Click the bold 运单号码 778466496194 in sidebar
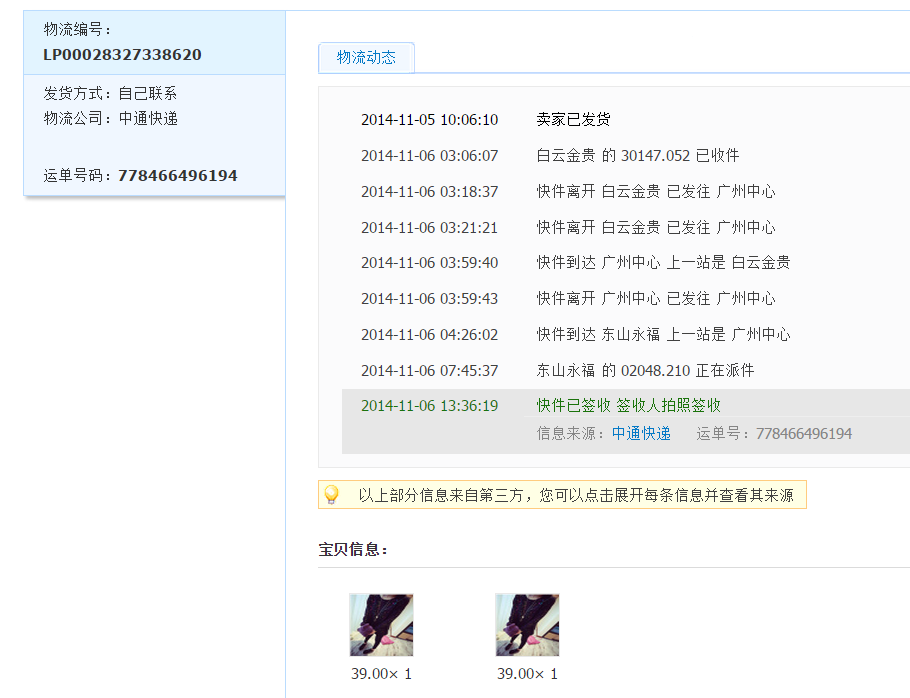The width and height of the screenshot is (910, 698). (177, 176)
